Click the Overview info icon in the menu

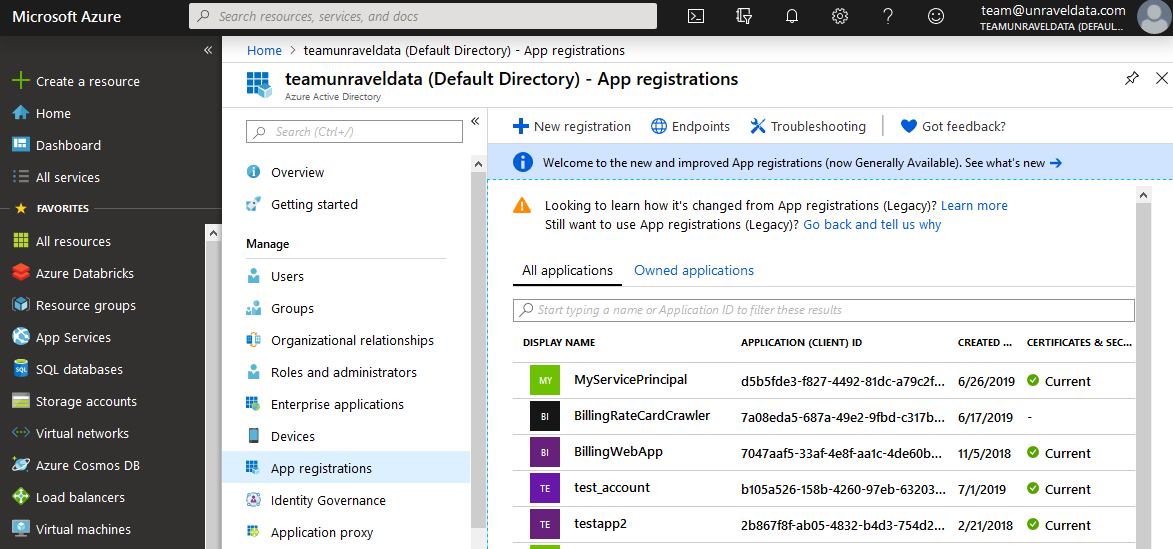[x=254, y=172]
